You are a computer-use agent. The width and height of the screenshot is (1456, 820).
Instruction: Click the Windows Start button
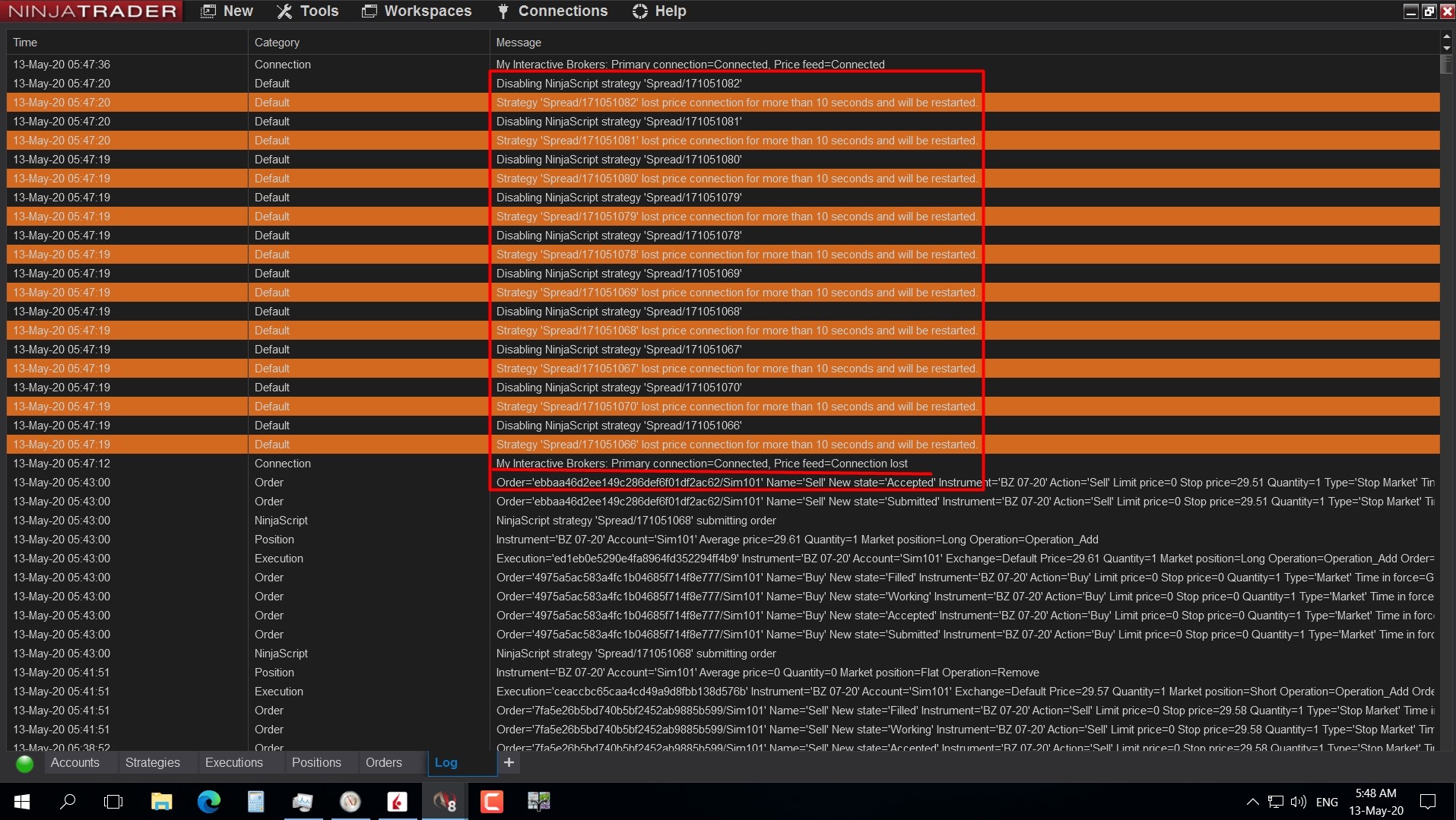(21, 802)
